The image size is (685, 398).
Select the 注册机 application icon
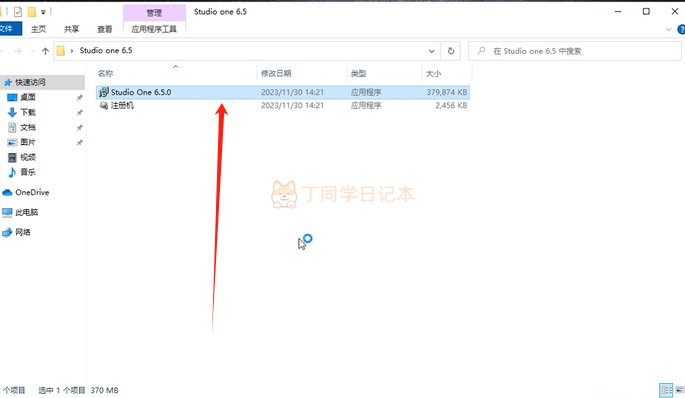pos(104,105)
